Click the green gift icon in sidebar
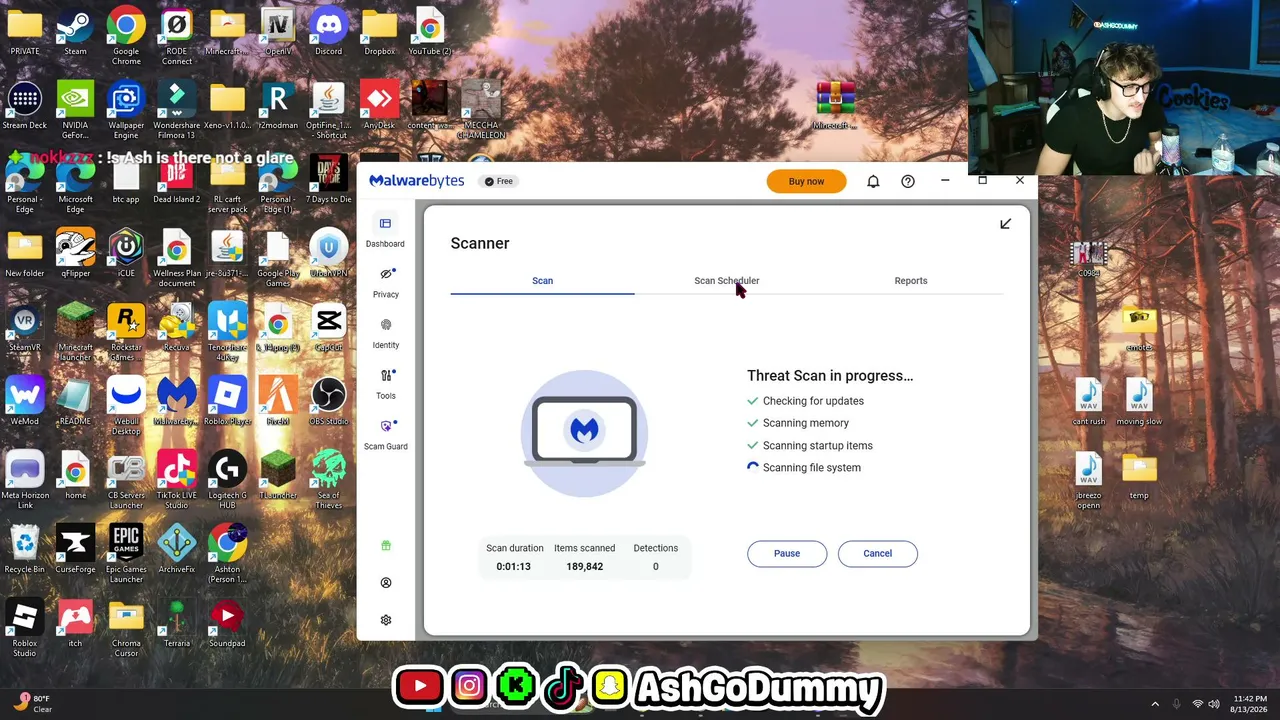Image resolution: width=1280 pixels, height=720 pixels. [386, 546]
